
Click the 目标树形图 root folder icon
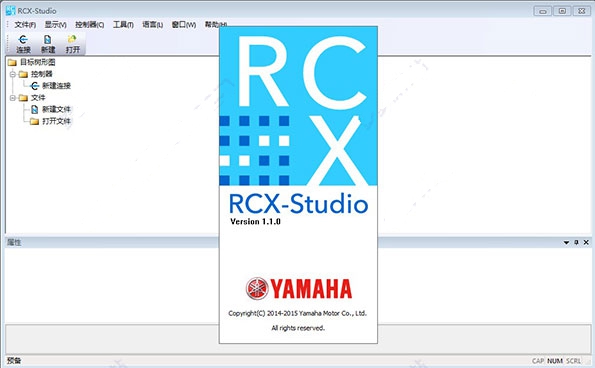click(x=12, y=62)
